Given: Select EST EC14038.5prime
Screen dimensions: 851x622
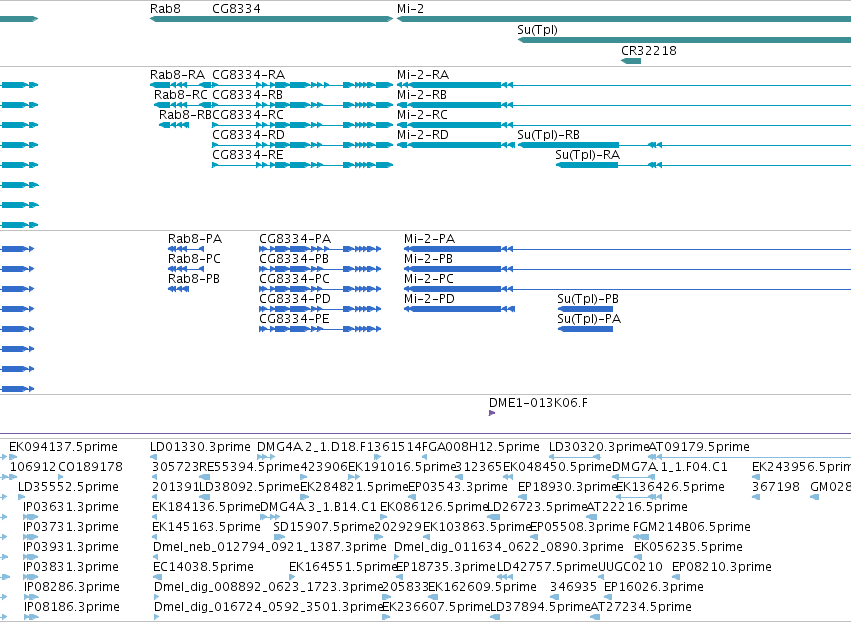Looking at the screenshot, I should [x=204, y=567].
